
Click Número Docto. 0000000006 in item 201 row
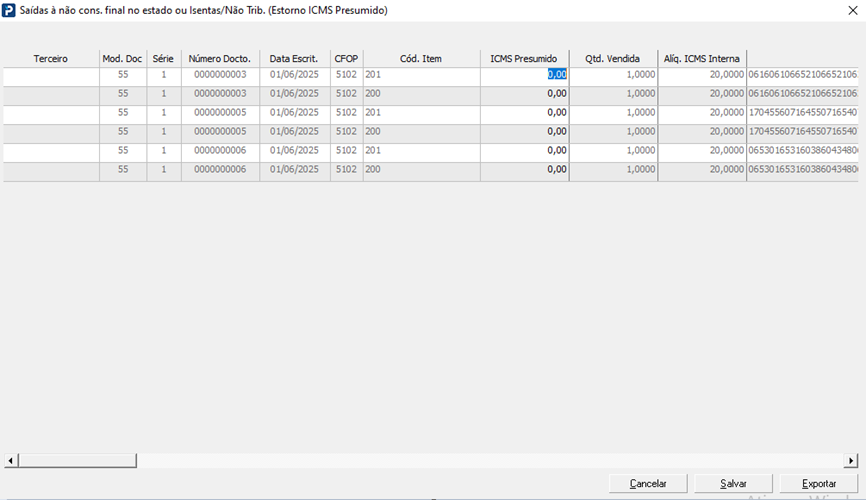(x=220, y=150)
